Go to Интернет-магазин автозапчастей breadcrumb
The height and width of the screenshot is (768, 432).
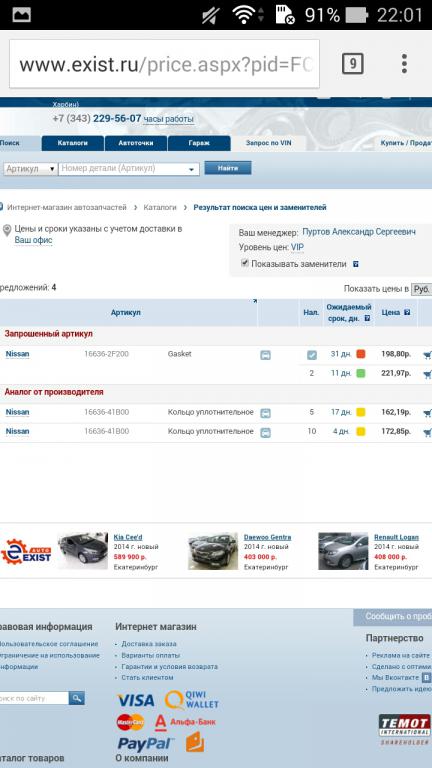tap(67, 208)
